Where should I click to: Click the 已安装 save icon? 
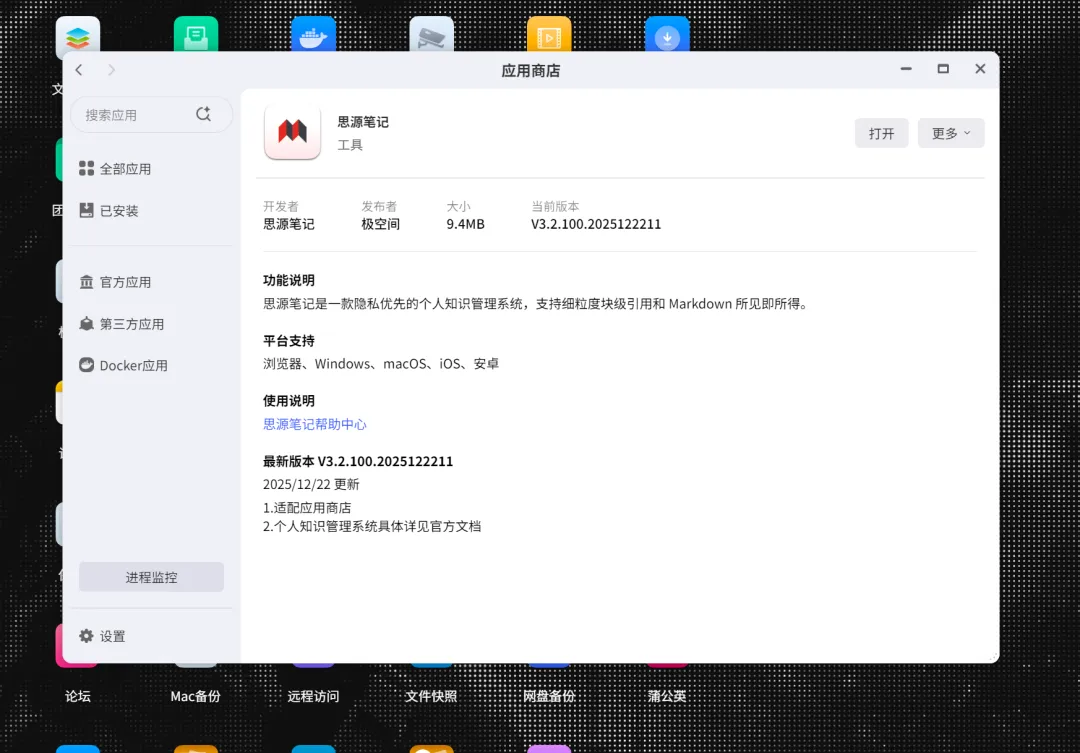click(86, 210)
